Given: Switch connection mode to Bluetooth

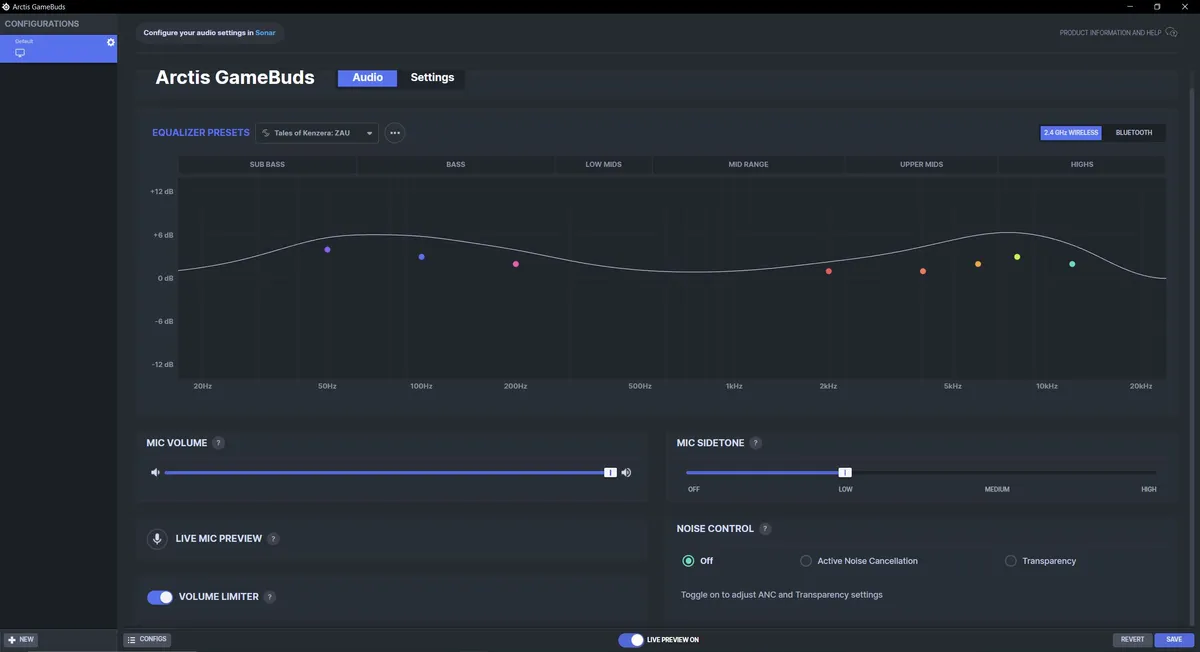Looking at the screenshot, I should tap(1133, 133).
